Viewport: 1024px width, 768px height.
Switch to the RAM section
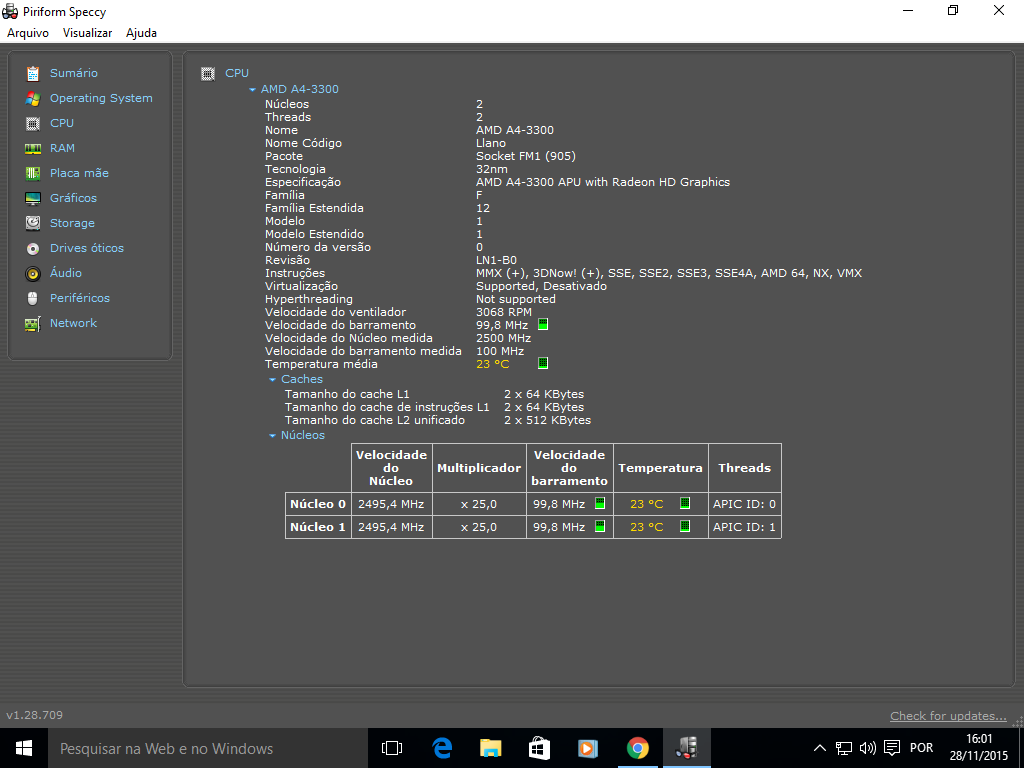coord(62,148)
